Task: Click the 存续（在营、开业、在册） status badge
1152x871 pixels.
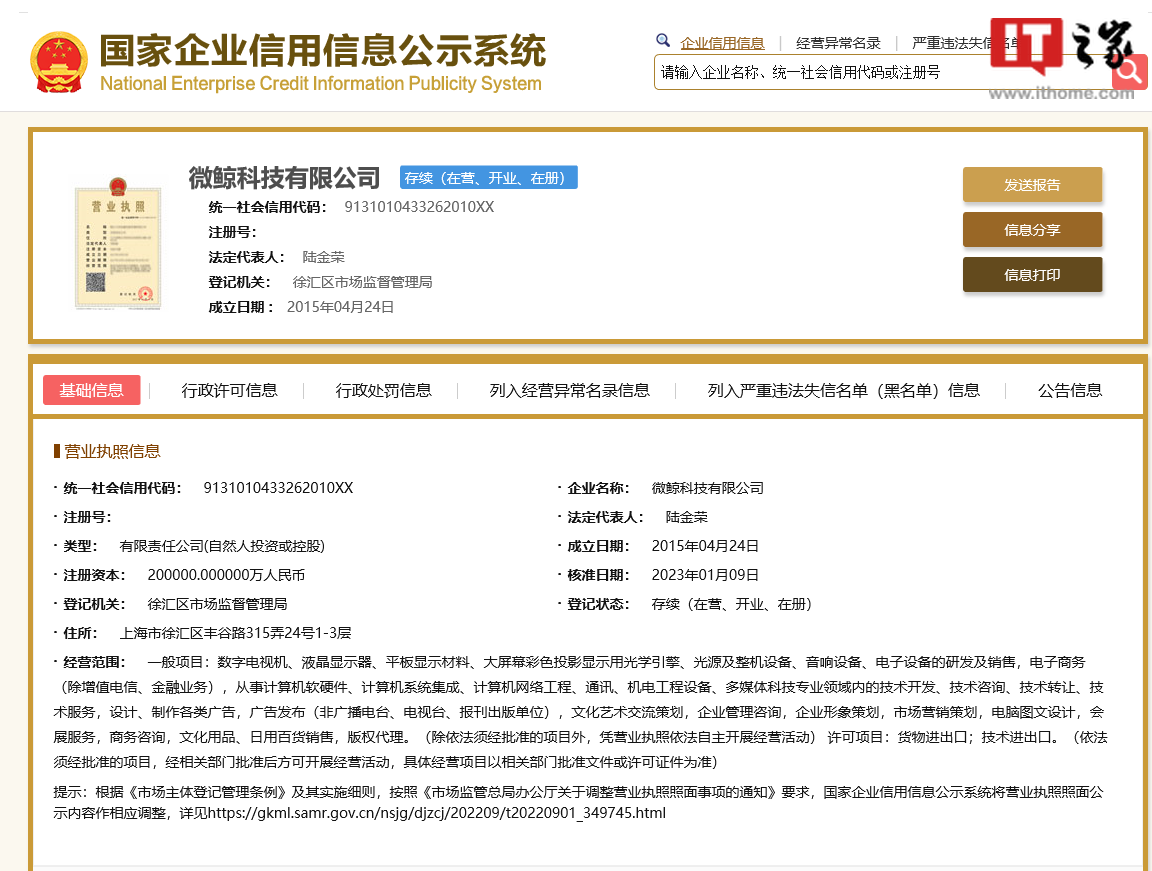Action: pyautogui.click(x=489, y=178)
